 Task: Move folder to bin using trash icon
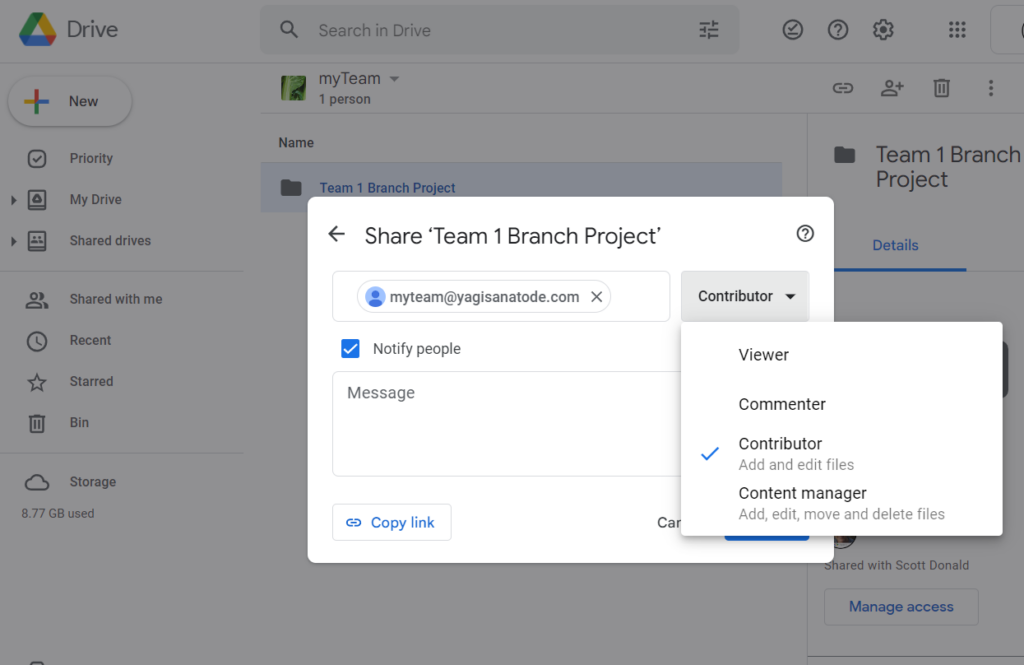pyautogui.click(x=941, y=88)
